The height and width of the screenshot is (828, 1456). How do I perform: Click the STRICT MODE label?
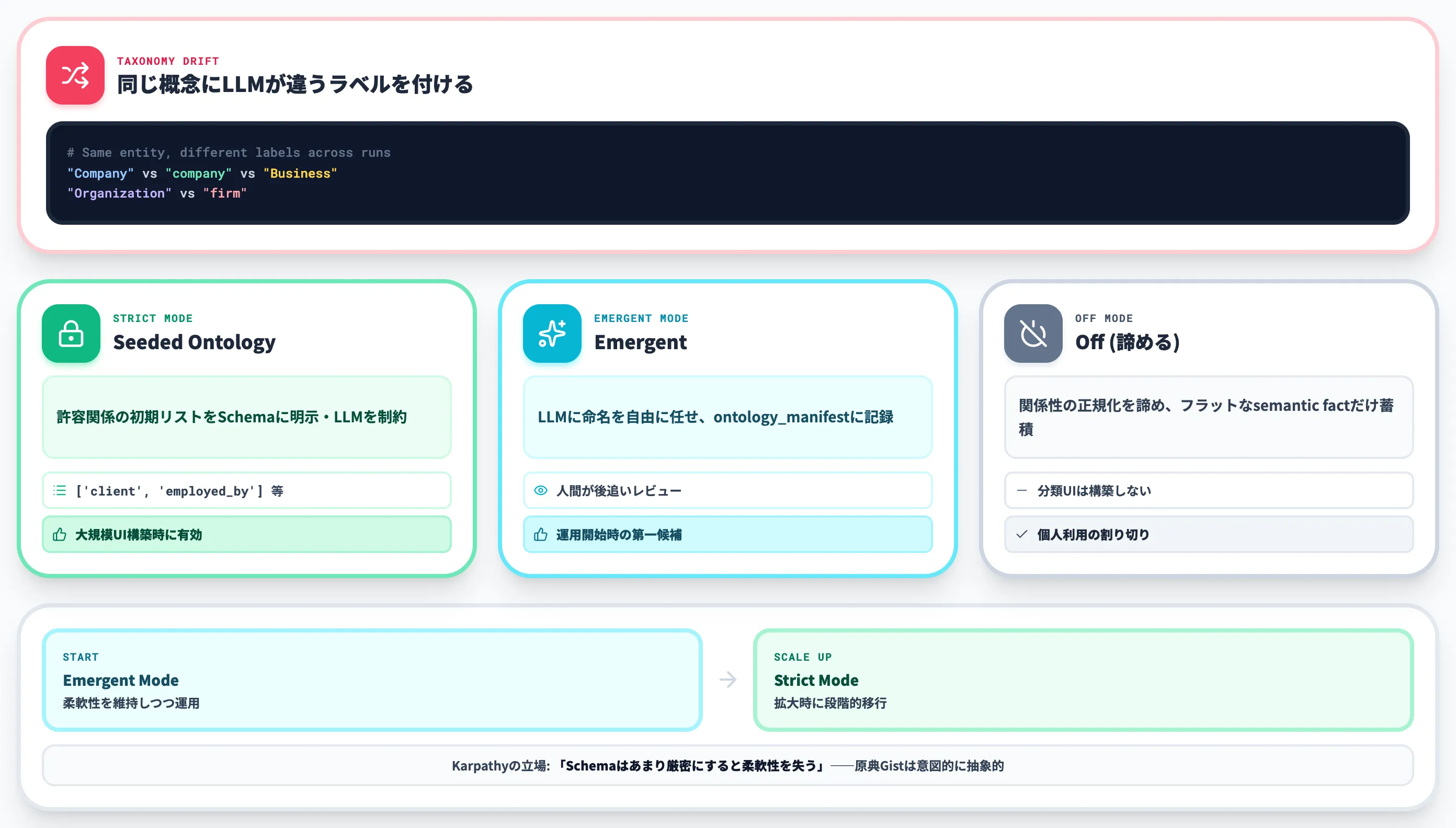[x=153, y=318]
